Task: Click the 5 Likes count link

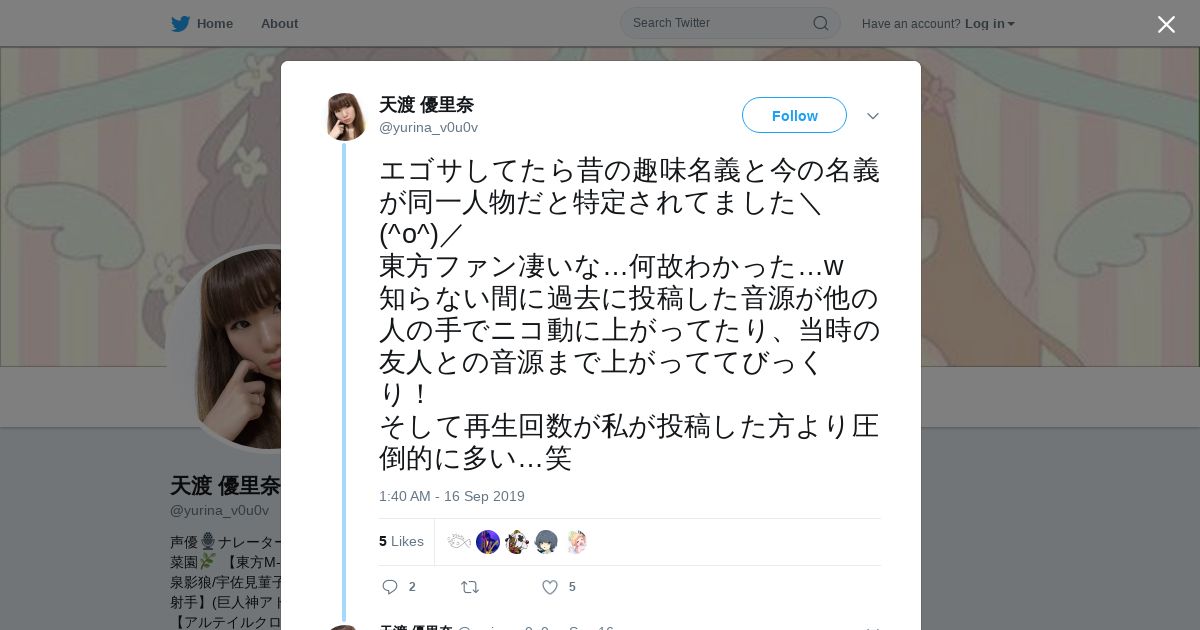Action: pyautogui.click(x=401, y=541)
